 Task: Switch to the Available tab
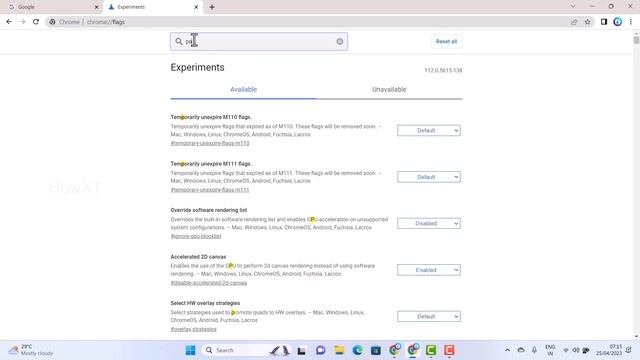243,89
